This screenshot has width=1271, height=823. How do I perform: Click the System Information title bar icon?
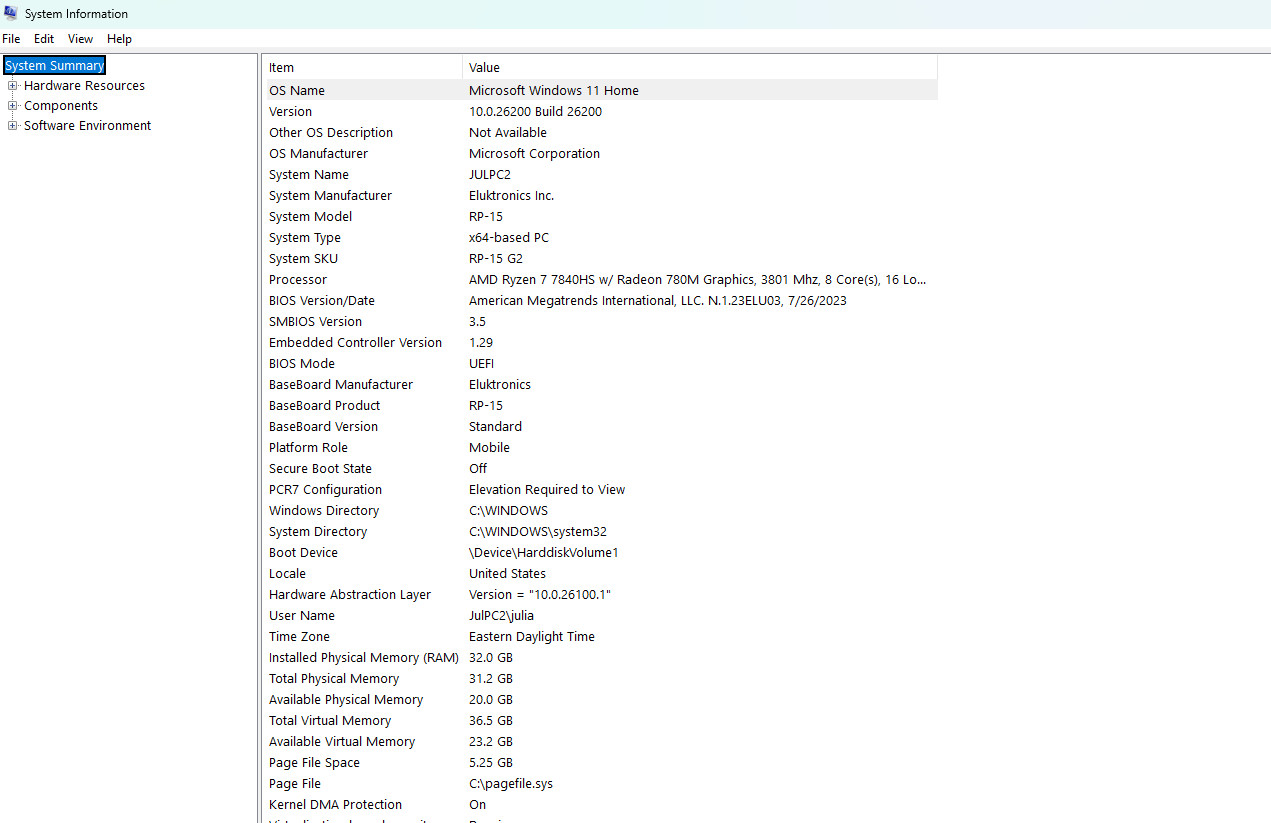click(x=11, y=13)
